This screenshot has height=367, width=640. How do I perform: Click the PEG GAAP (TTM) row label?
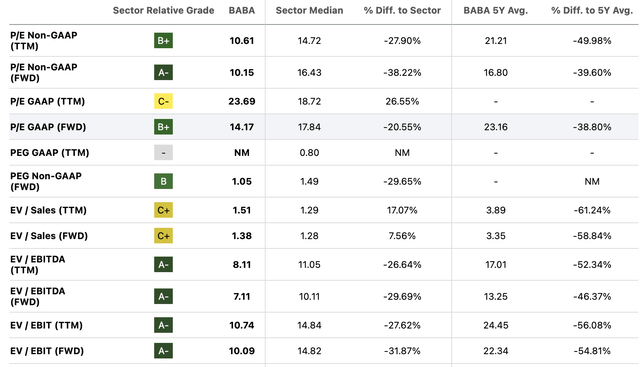(x=49, y=153)
